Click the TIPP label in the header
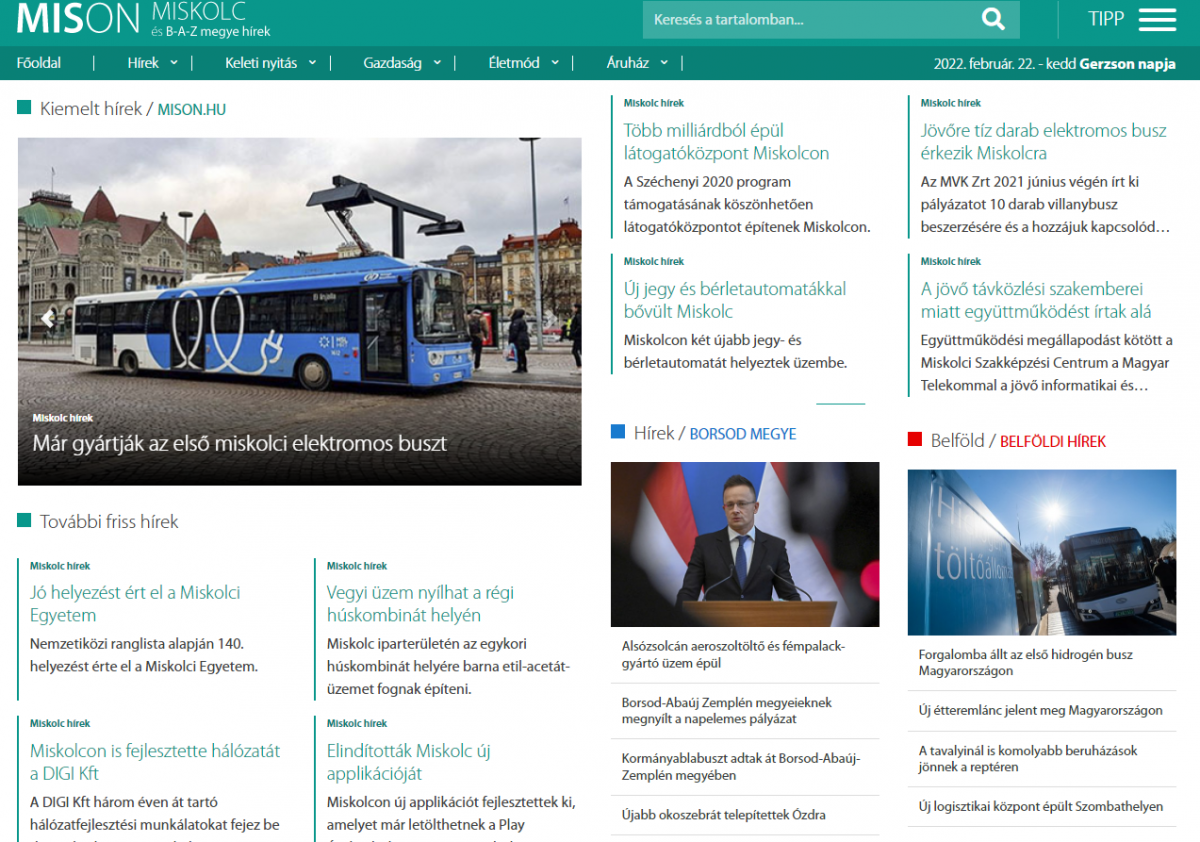Screen dimensions: 1200x842 tap(1105, 18)
